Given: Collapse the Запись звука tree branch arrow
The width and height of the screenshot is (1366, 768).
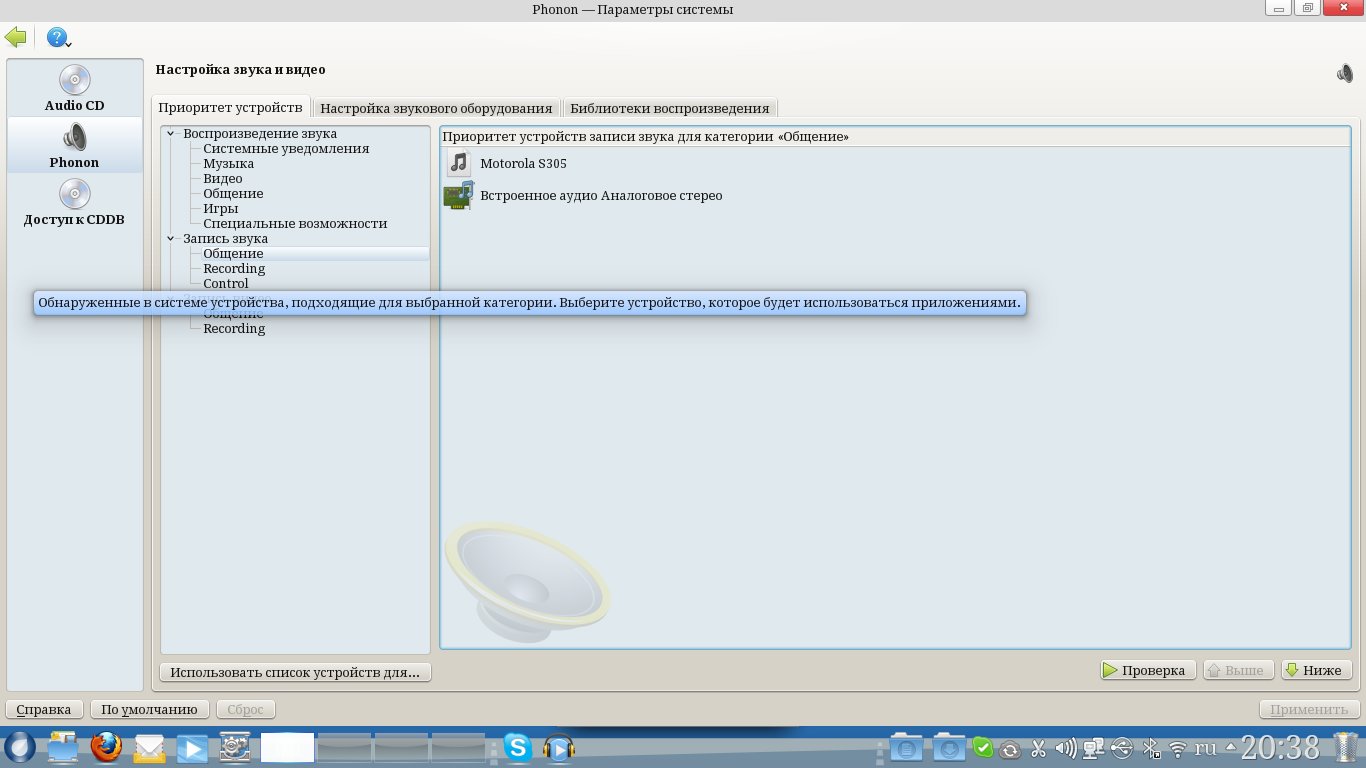Looking at the screenshot, I should pos(171,238).
